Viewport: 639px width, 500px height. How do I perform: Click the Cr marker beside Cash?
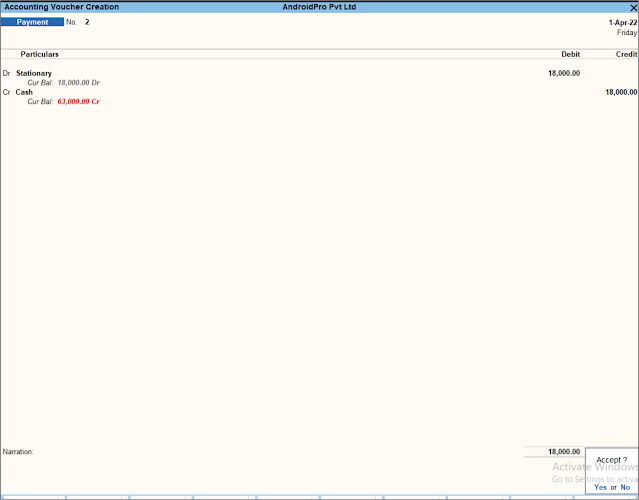point(7,92)
